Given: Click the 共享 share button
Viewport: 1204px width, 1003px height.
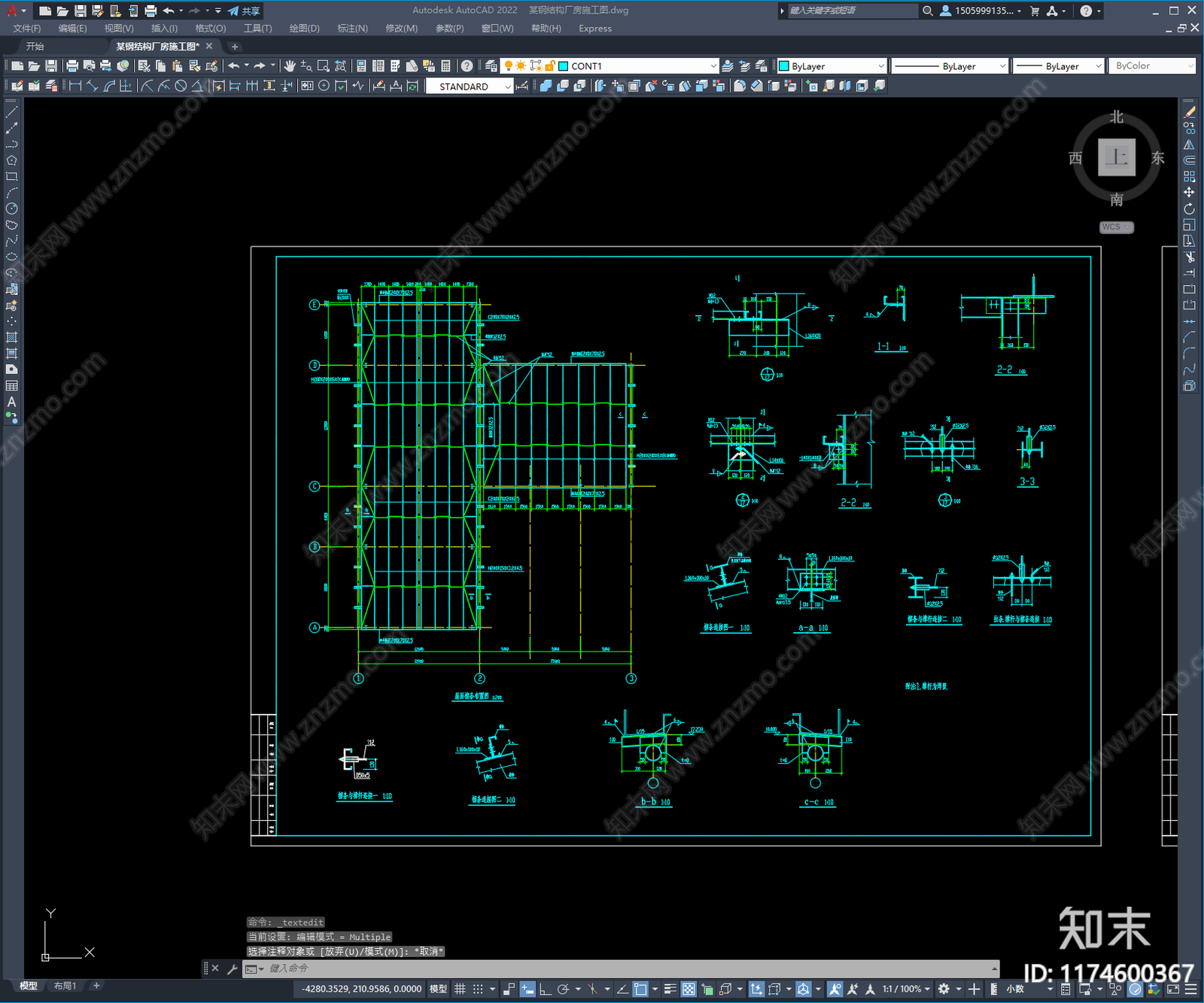Looking at the screenshot, I should (244, 11).
